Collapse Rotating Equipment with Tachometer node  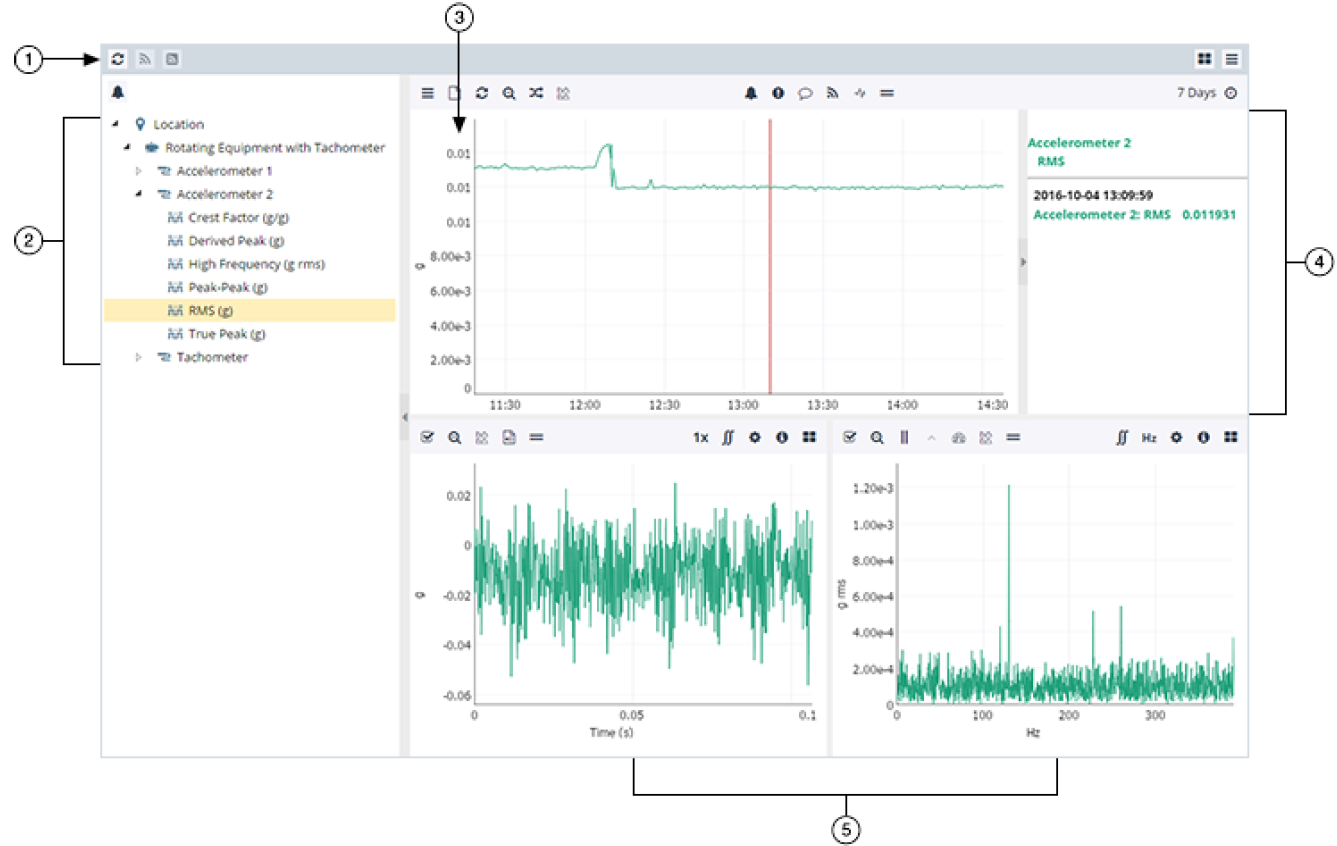[127, 147]
